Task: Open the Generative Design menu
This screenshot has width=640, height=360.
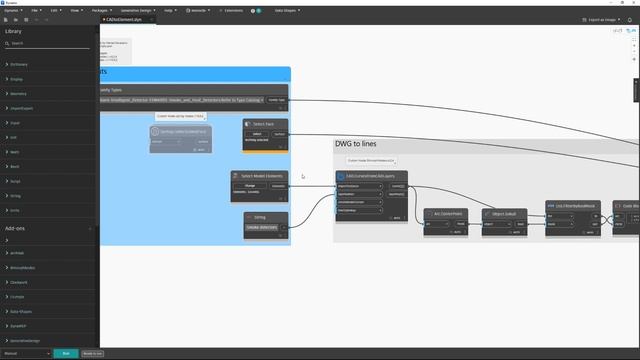Action: 138,11
